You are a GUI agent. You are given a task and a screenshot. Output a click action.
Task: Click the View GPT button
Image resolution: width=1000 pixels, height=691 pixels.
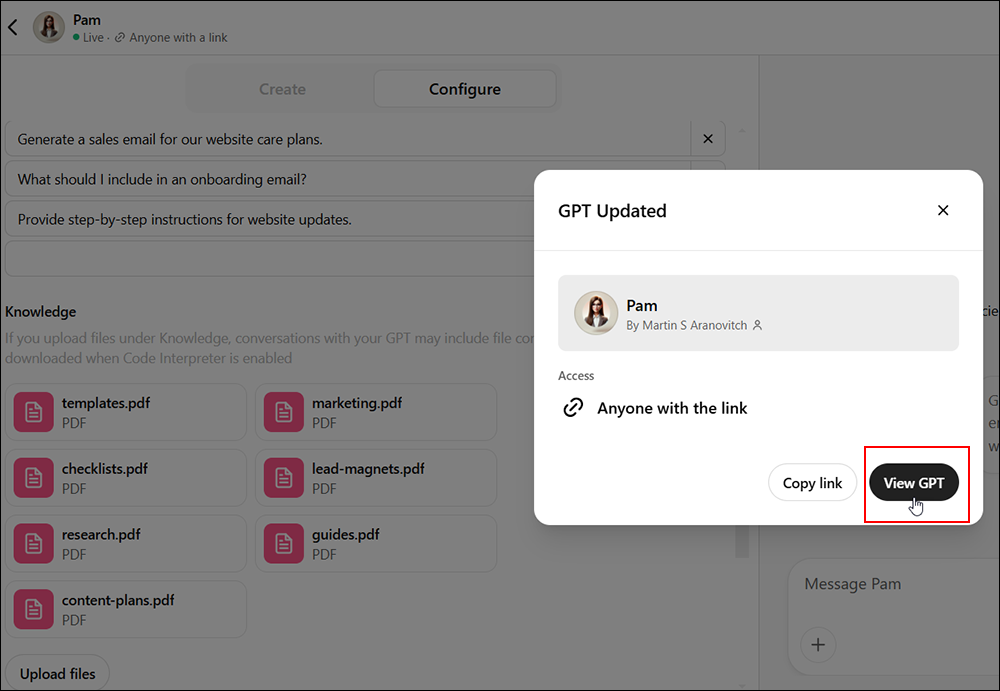(915, 482)
